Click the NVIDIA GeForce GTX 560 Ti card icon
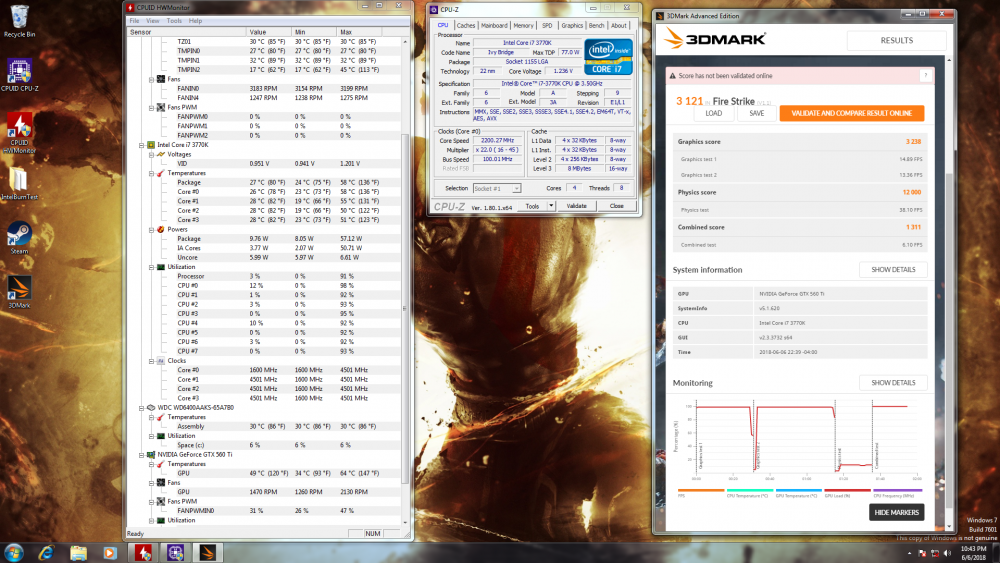 (151, 455)
